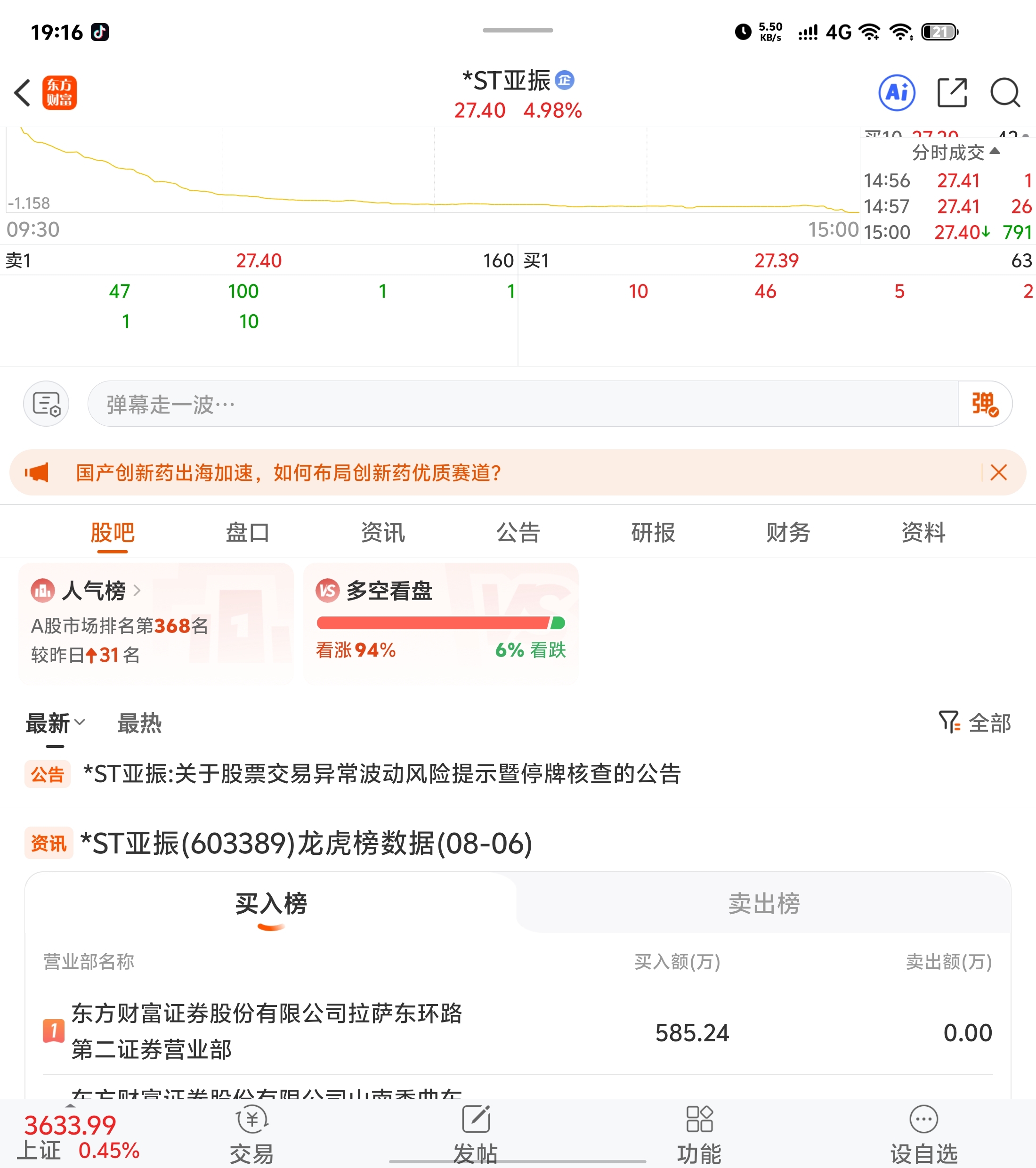The image size is (1036, 1168).
Task: Open the 龙虎榜数据(08-06) news item
Action: coord(306,844)
